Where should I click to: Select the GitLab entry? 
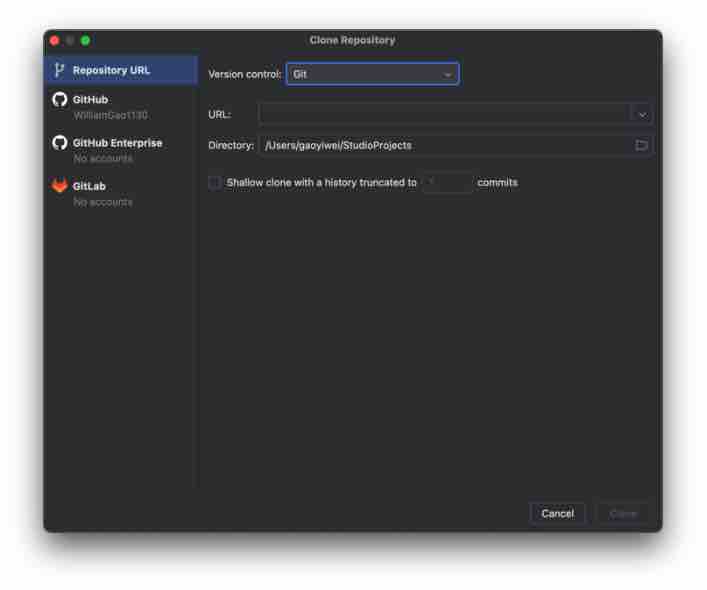[121, 193]
